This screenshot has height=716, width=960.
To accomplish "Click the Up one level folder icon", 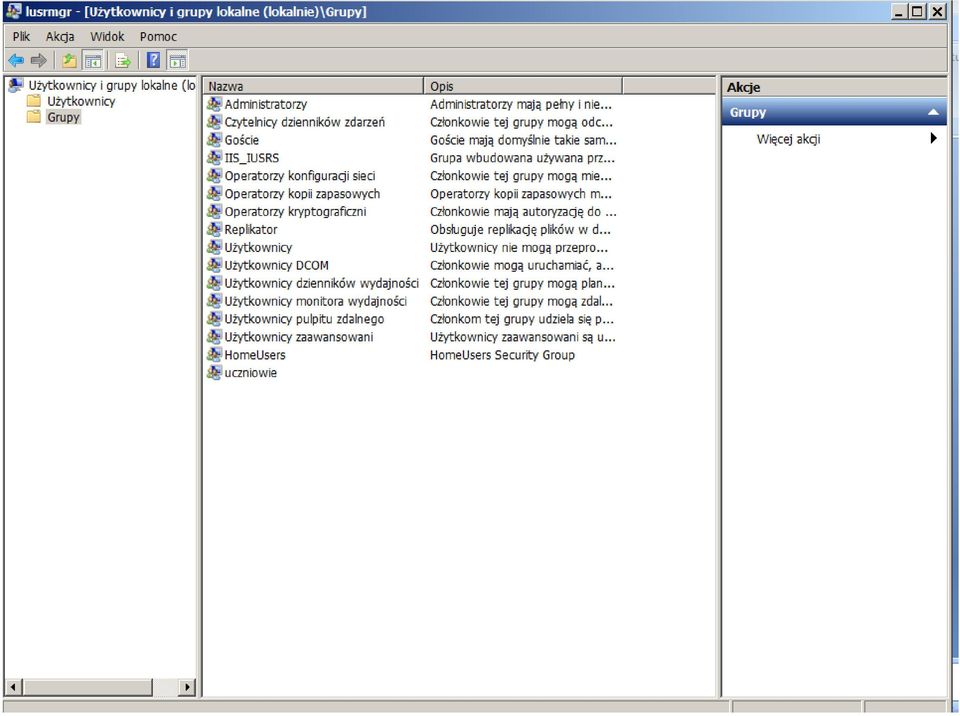I will 69,60.
